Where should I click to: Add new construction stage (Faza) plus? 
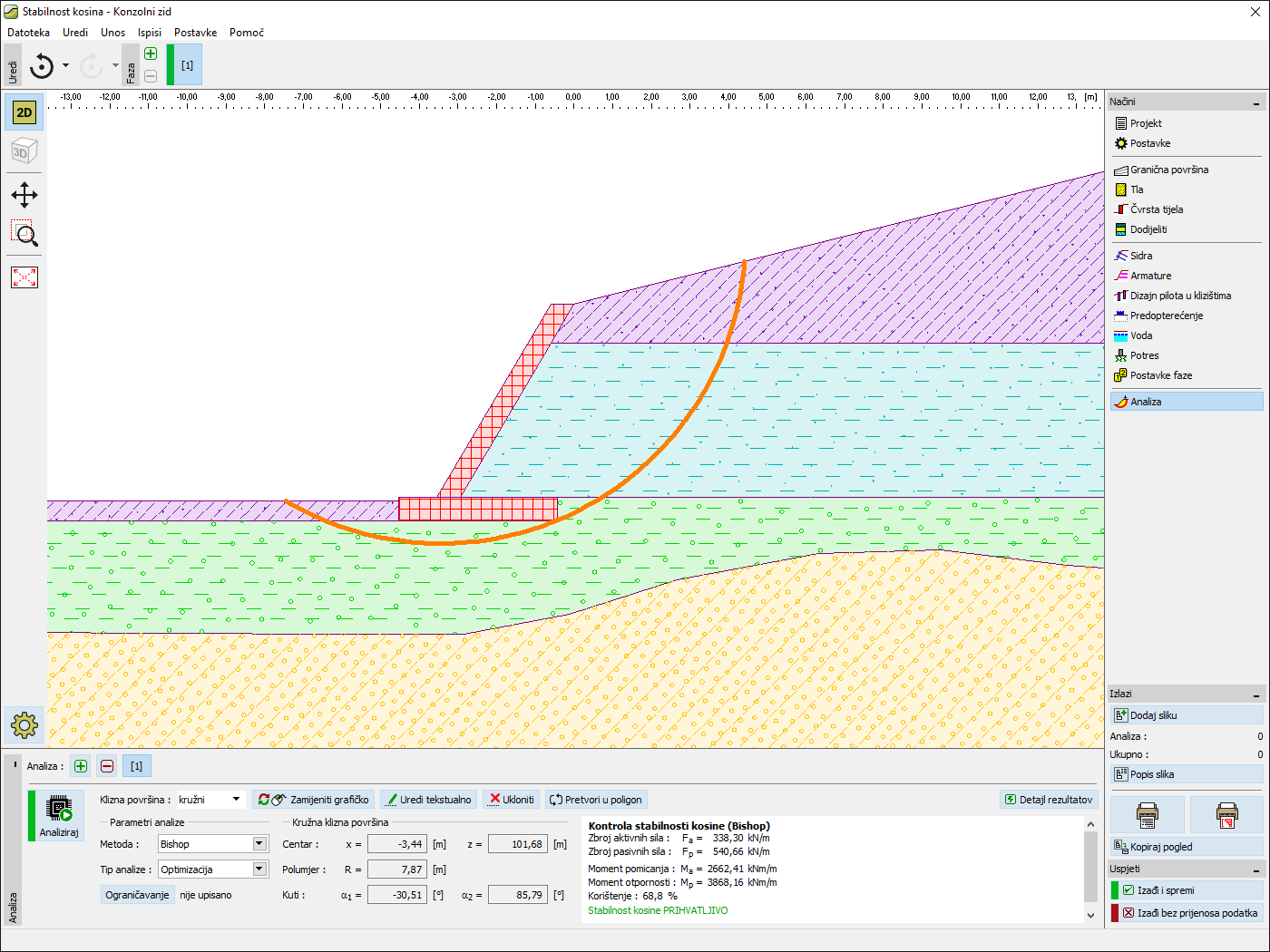pos(151,53)
